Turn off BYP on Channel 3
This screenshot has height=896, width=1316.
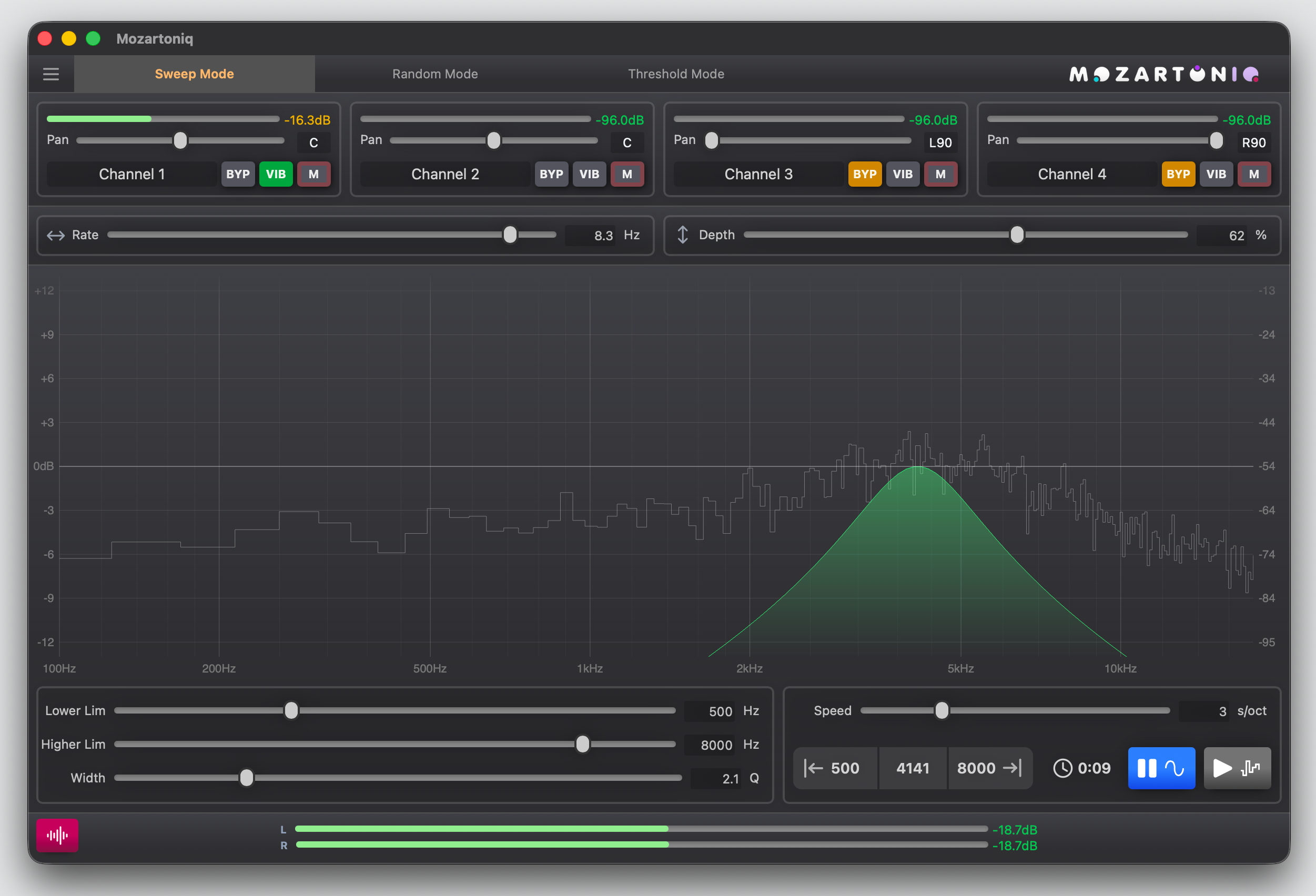tap(864, 175)
